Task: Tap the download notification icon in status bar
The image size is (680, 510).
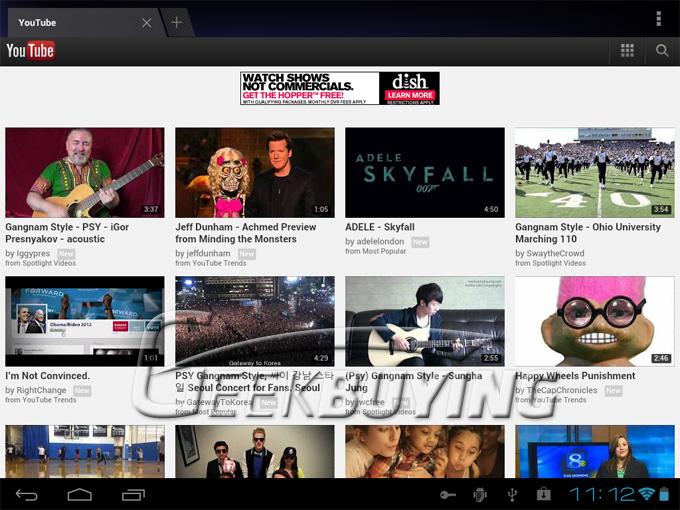Action: point(543,494)
